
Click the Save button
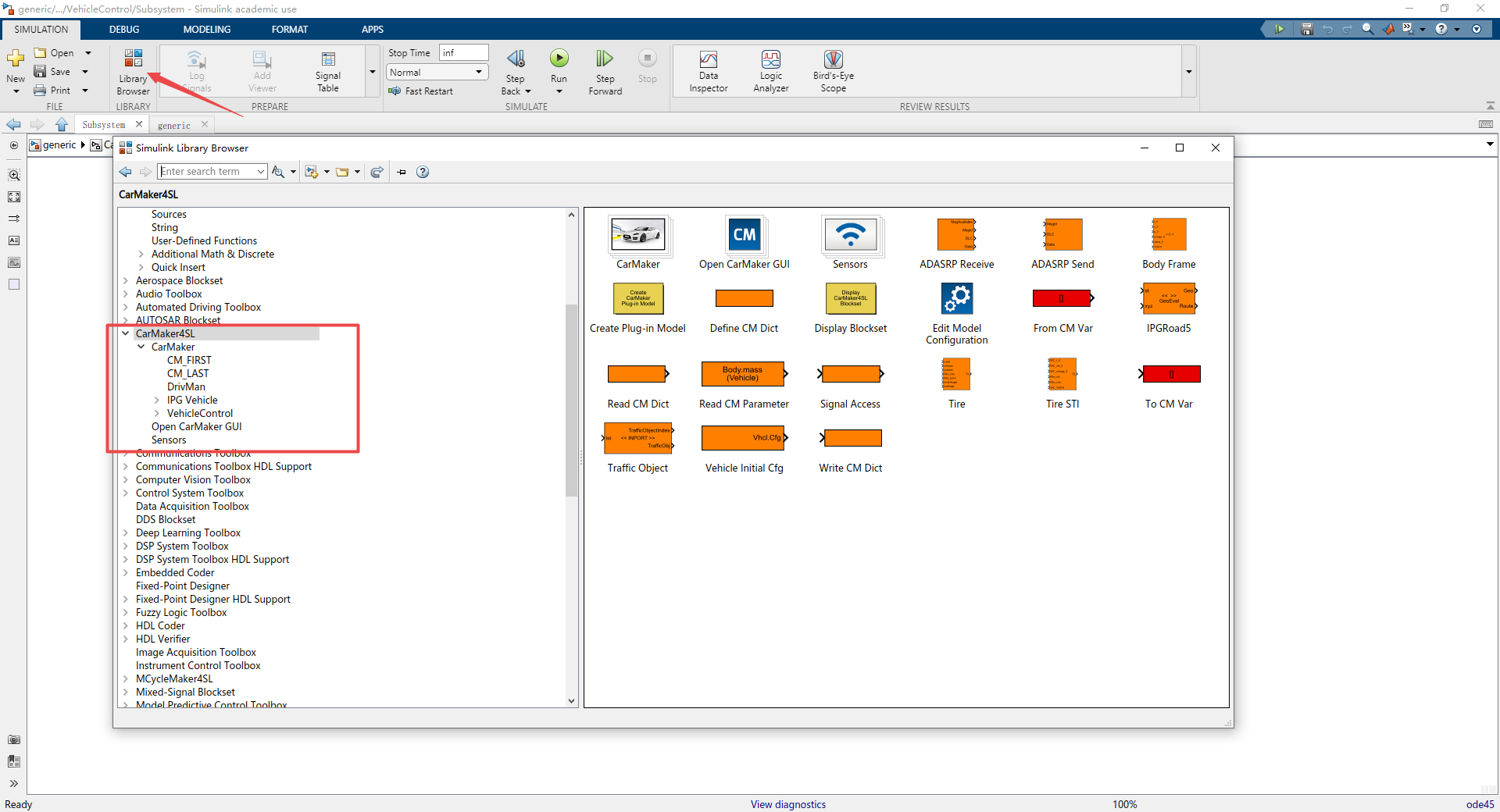click(x=52, y=72)
